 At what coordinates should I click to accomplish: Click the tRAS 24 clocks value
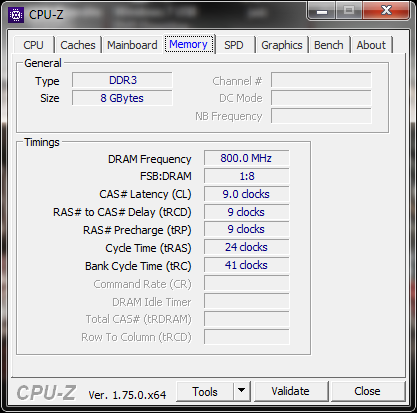(246, 247)
